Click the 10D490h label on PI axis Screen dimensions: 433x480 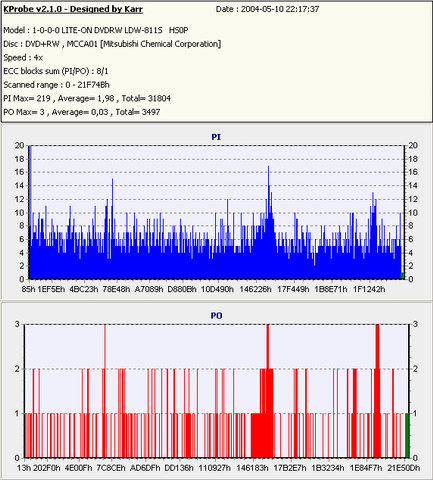tap(217, 289)
